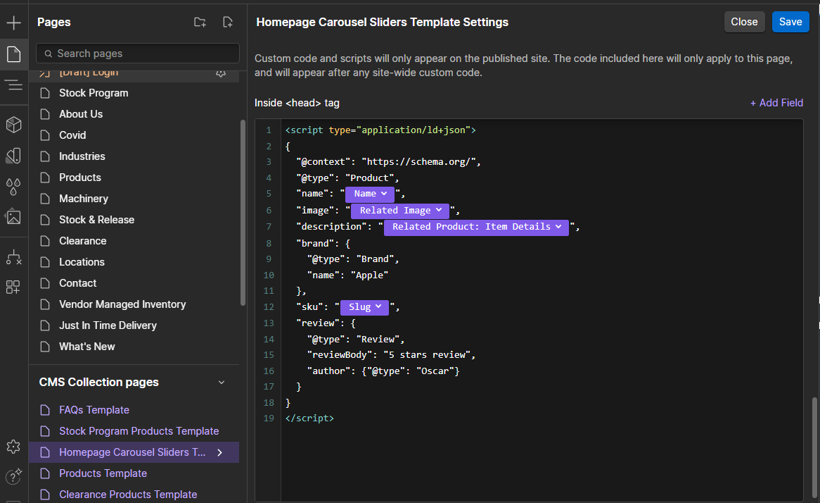Click the pages list scrollbar
Screen dimensions: 820x503
[x=243, y=213]
